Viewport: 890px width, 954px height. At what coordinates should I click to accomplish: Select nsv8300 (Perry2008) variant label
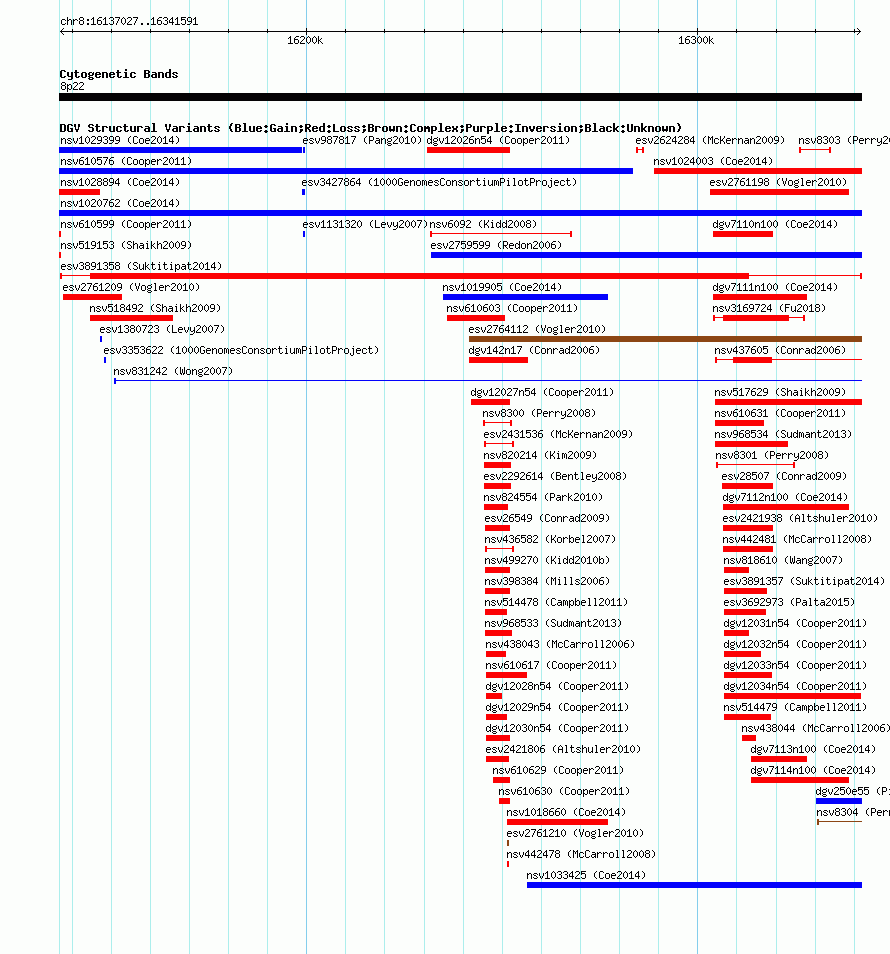539,413
